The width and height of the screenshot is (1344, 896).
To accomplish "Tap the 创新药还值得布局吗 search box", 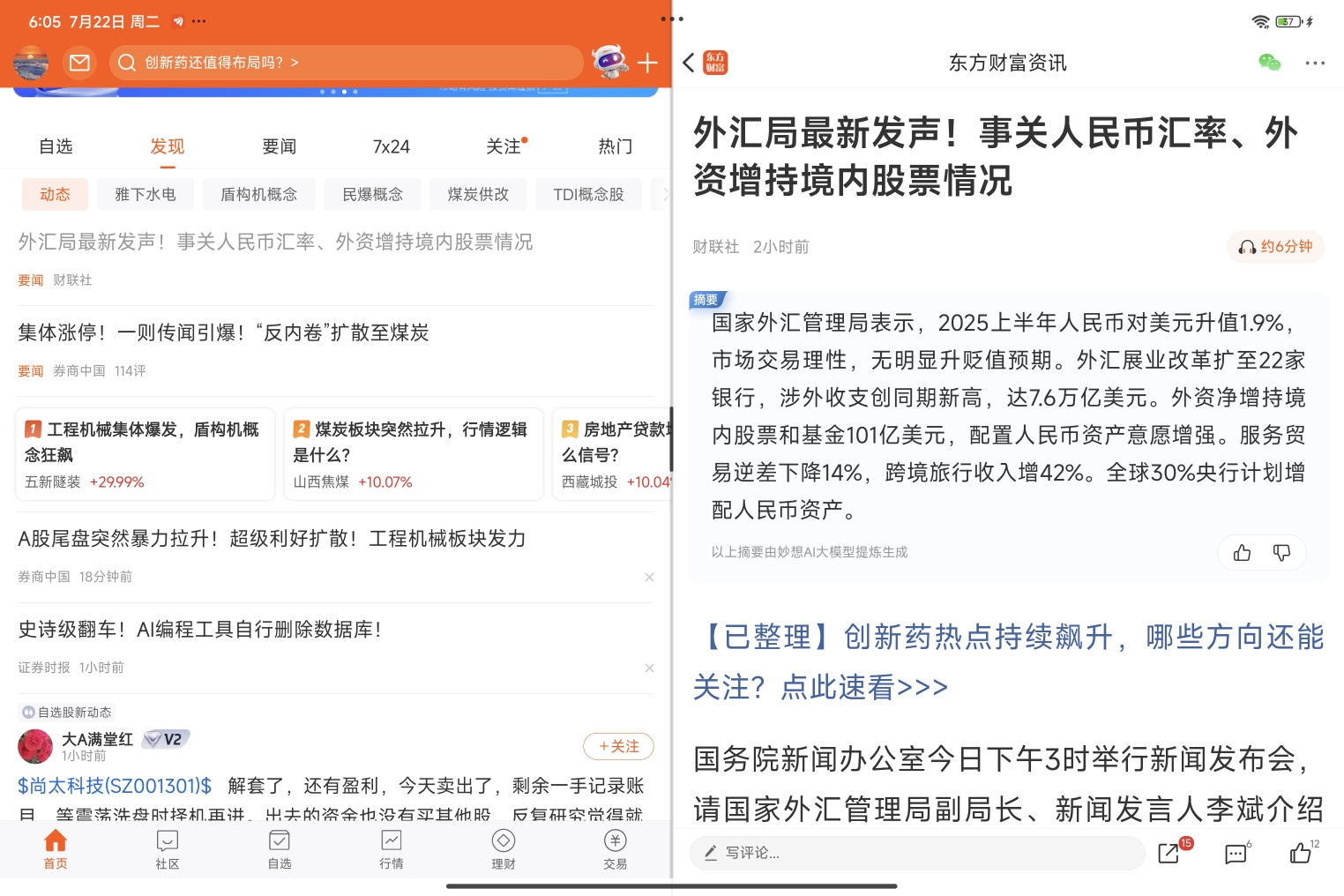I will pyautogui.click(x=347, y=63).
